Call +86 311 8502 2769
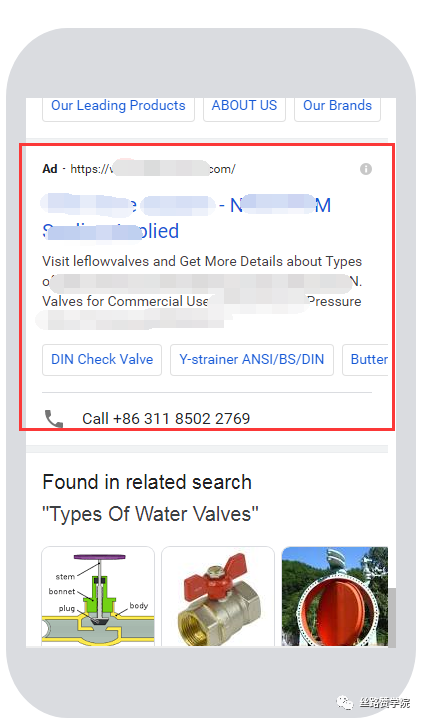Image resolution: width=423 pixels, height=722 pixels. [166, 419]
